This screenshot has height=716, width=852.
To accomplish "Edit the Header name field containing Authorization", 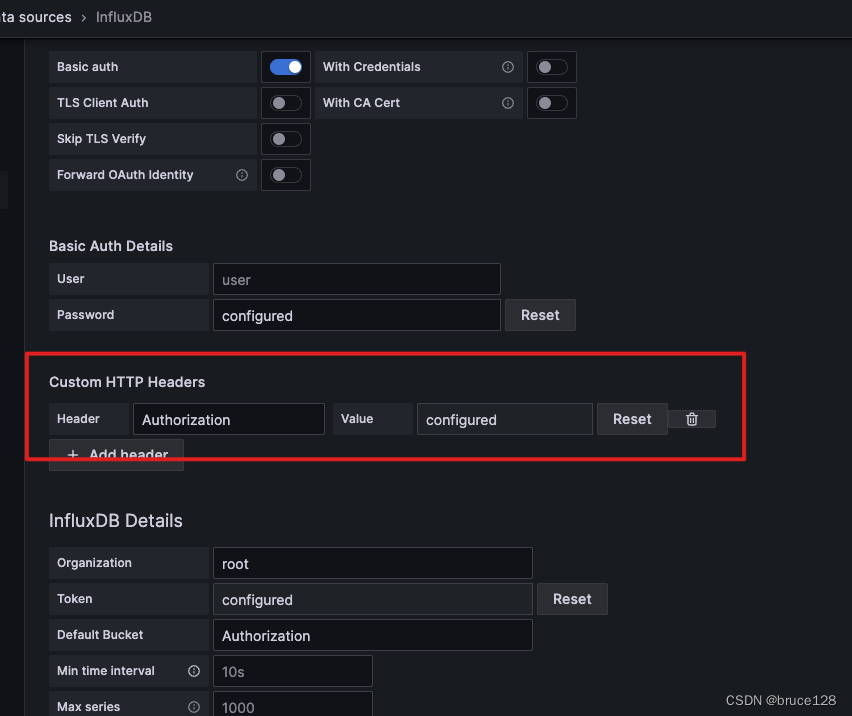I will click(229, 419).
